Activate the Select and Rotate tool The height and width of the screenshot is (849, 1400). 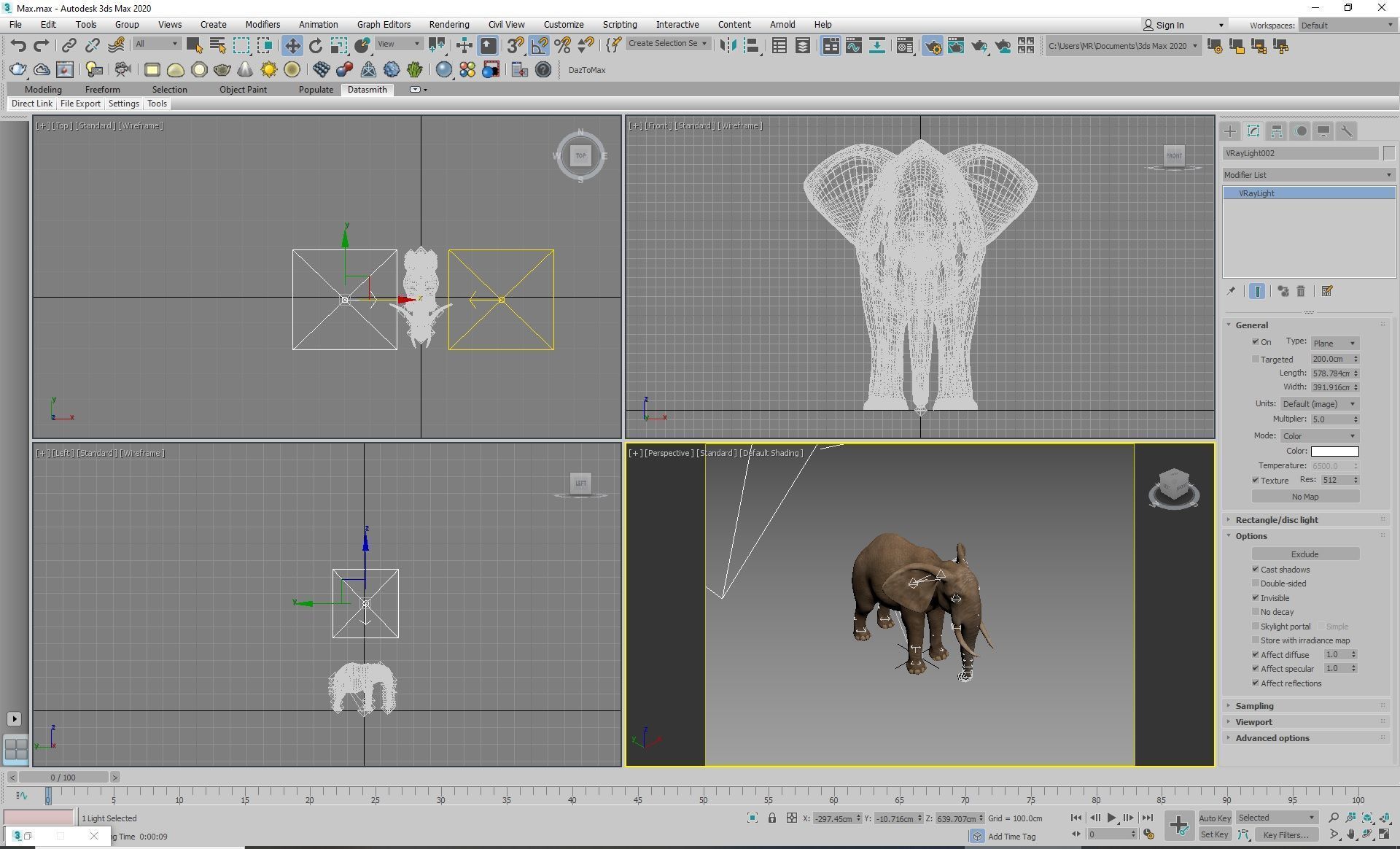(x=316, y=46)
